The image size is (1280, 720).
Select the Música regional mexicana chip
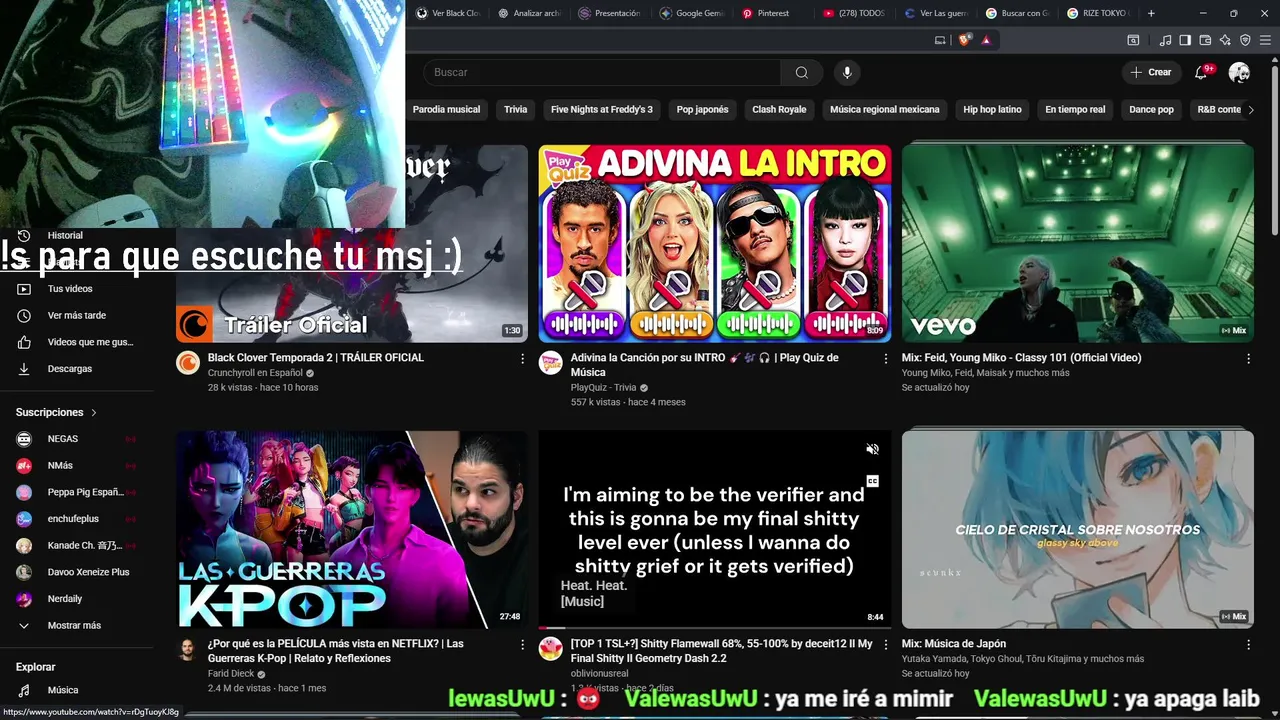click(885, 110)
